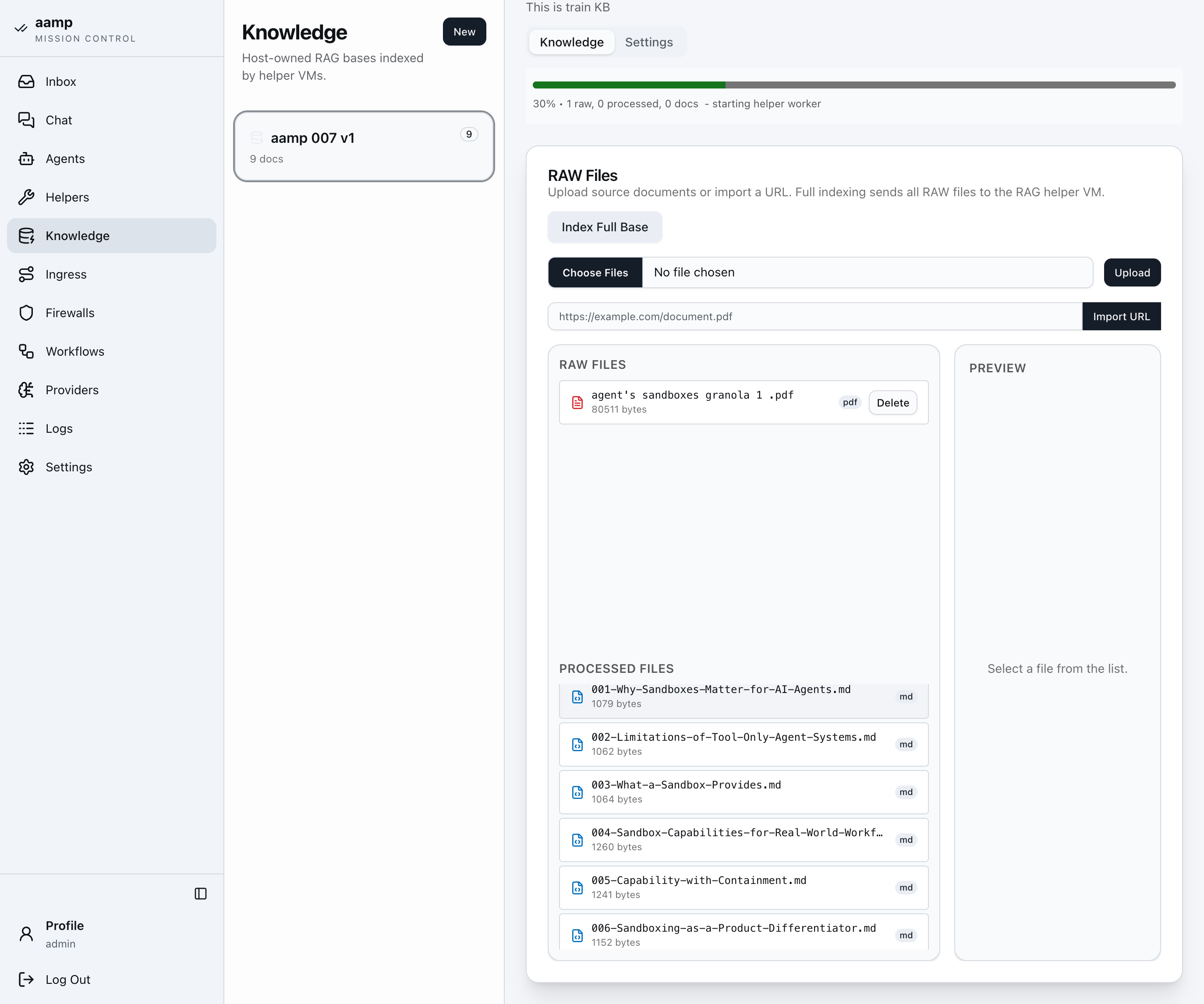1204x1004 pixels.
Task: Click the Log Out arrow icon
Action: click(26, 979)
